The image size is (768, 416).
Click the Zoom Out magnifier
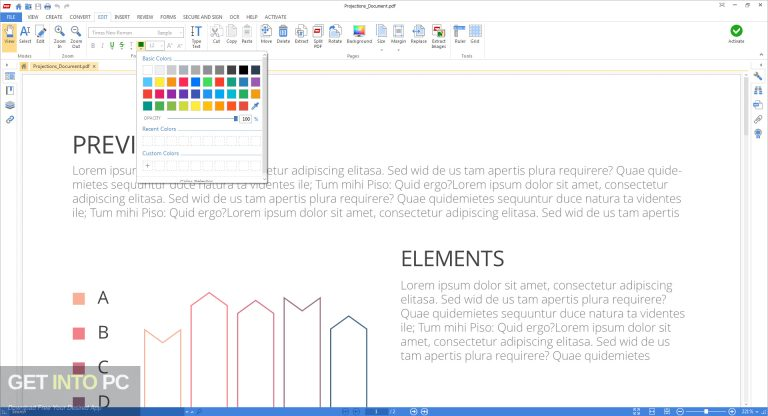coord(76,36)
